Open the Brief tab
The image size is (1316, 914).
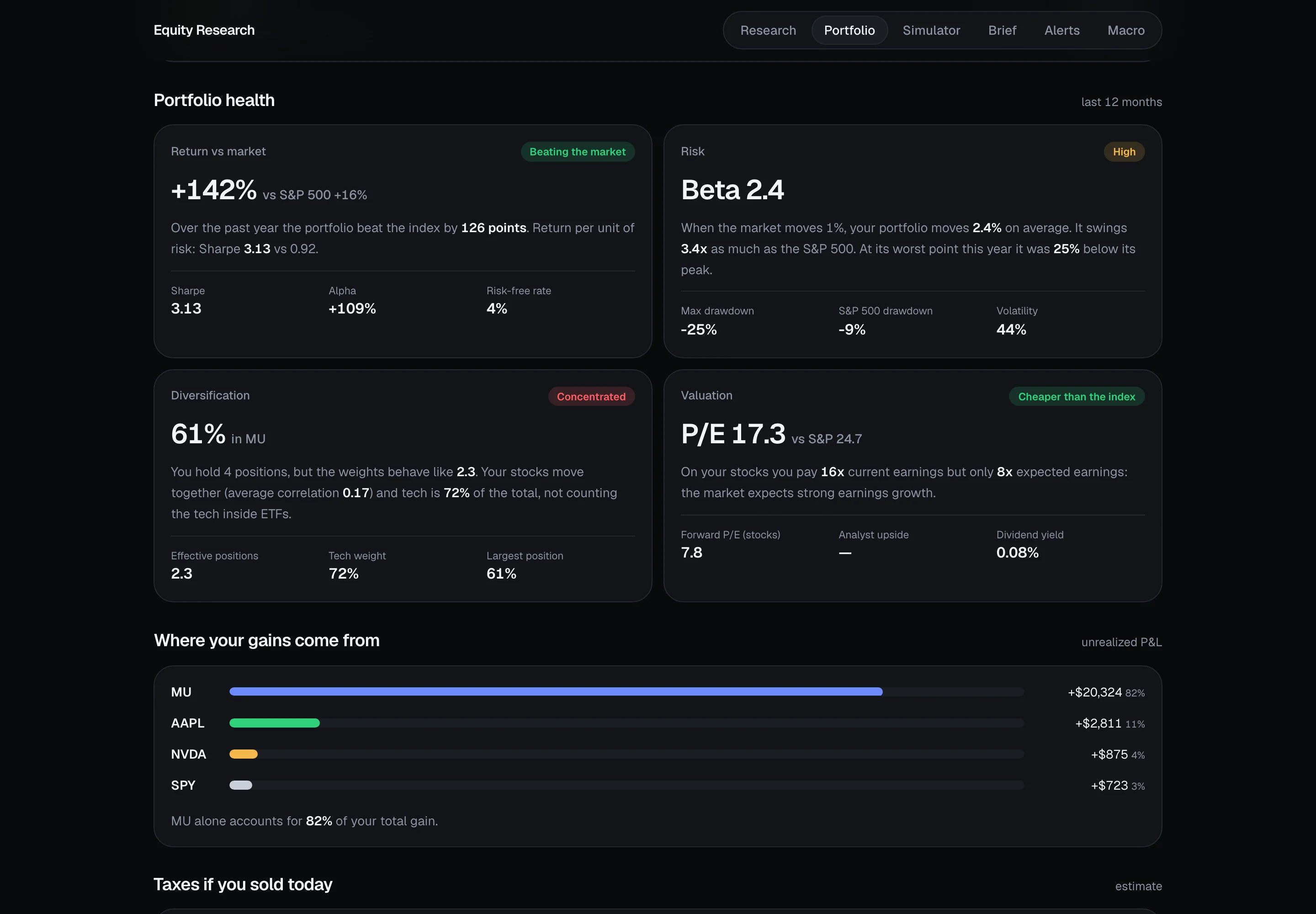[1002, 30]
